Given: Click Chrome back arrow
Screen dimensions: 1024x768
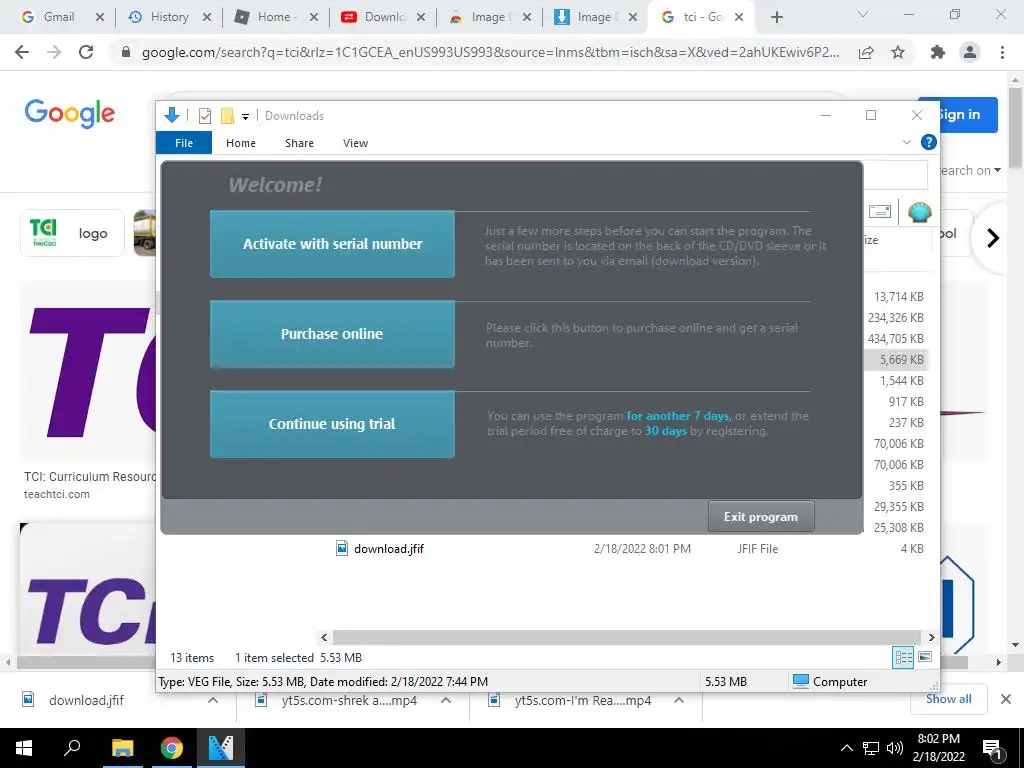Looking at the screenshot, I should (22, 52).
